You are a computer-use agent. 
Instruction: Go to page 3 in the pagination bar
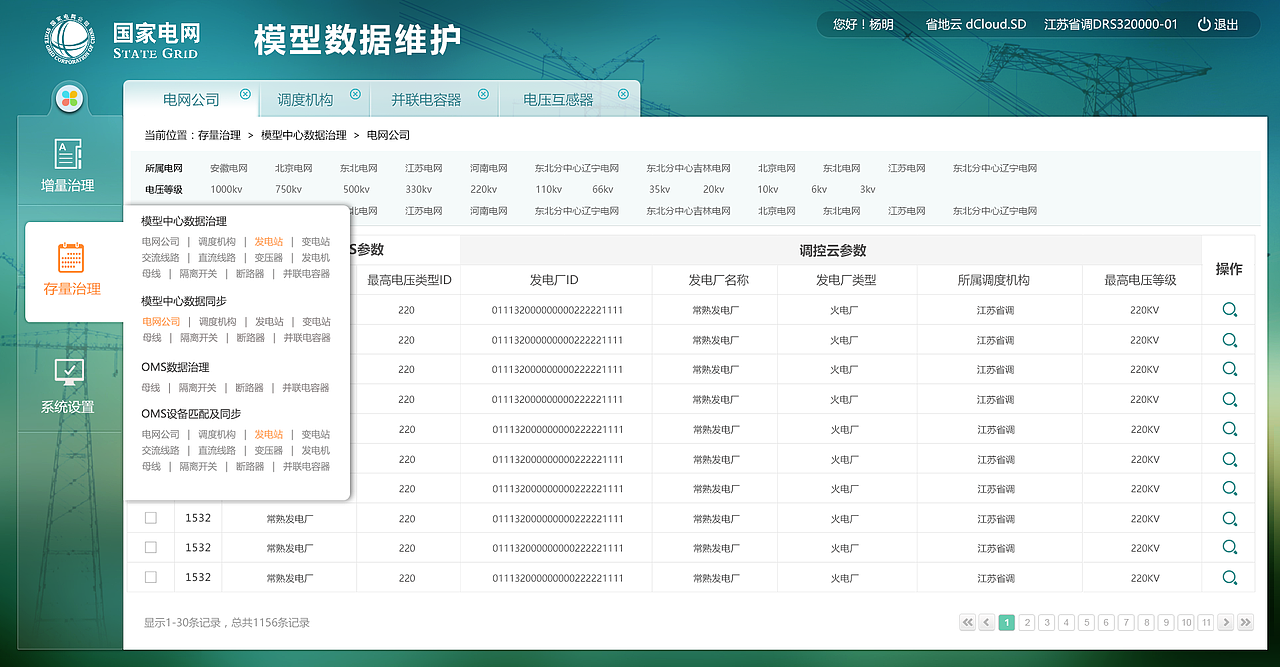click(x=1046, y=621)
